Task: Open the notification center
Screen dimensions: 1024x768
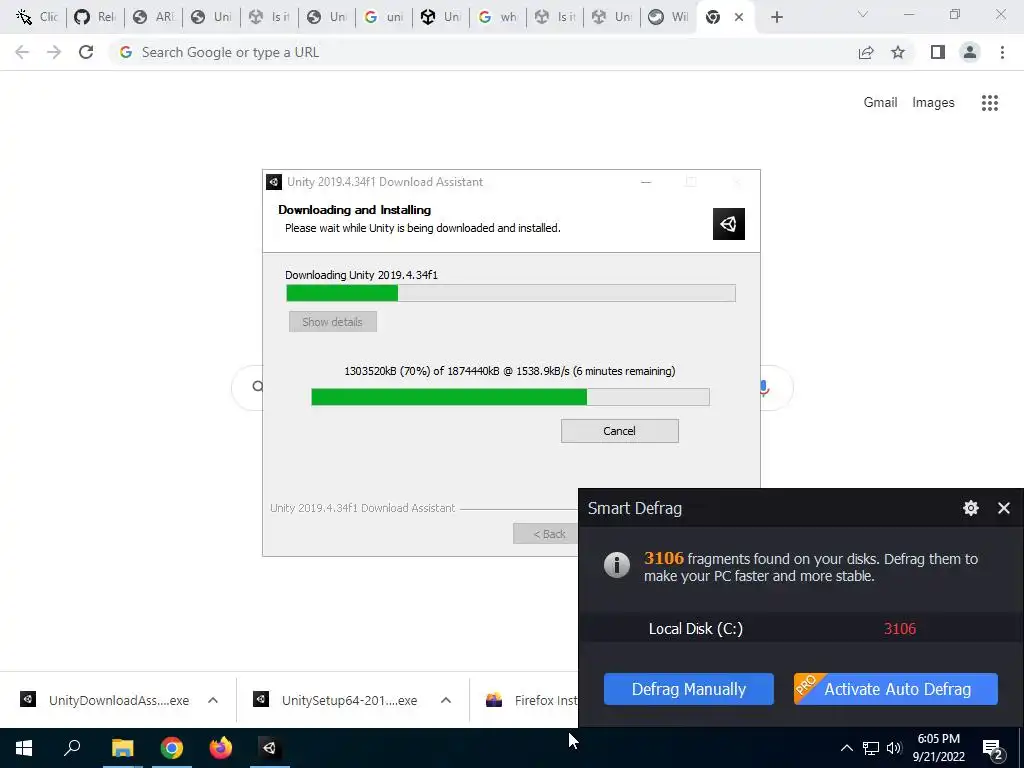Action: point(993,748)
